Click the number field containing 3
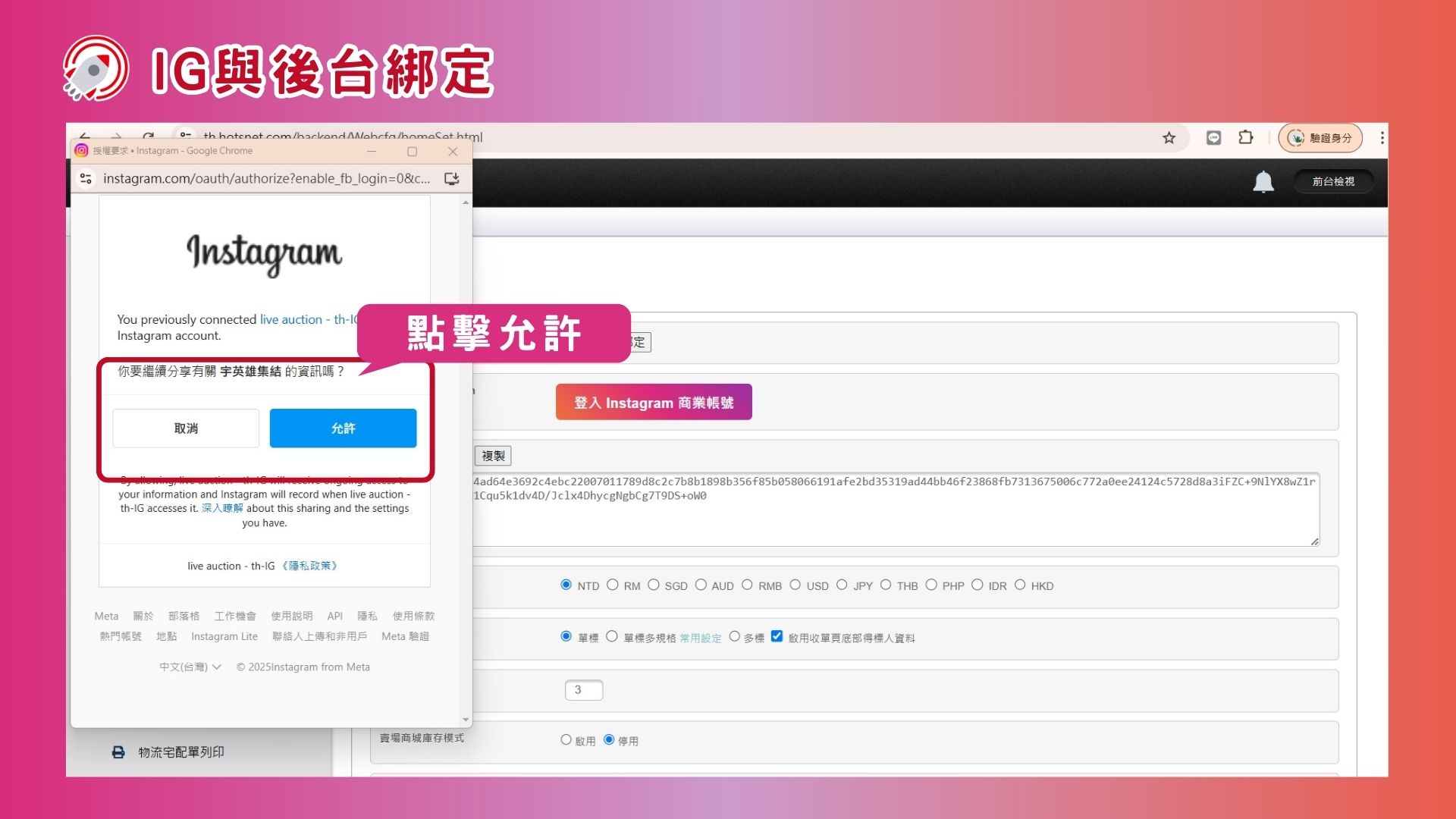The image size is (1456, 819). click(583, 690)
